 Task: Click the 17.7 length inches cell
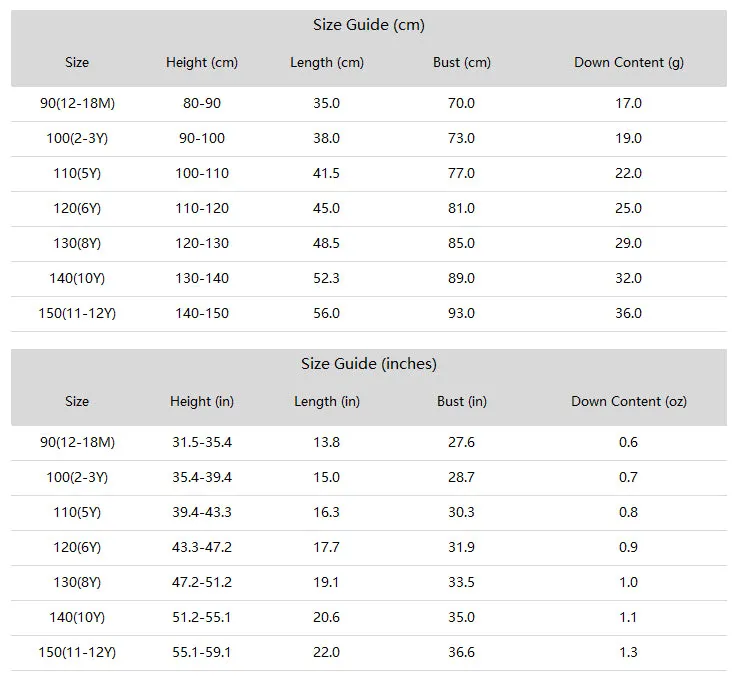pos(327,548)
